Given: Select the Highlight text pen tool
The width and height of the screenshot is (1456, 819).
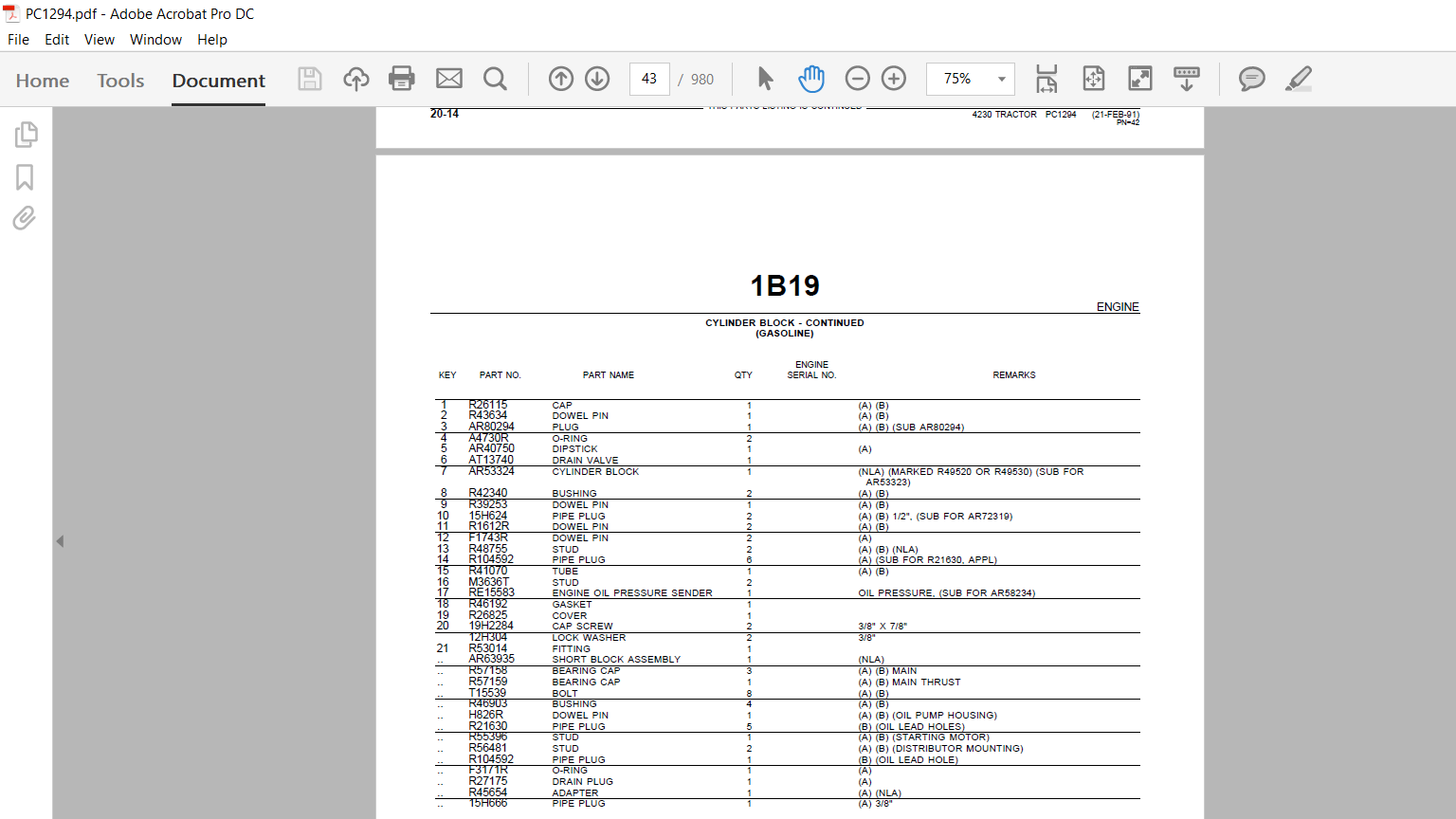Looking at the screenshot, I should point(1299,79).
